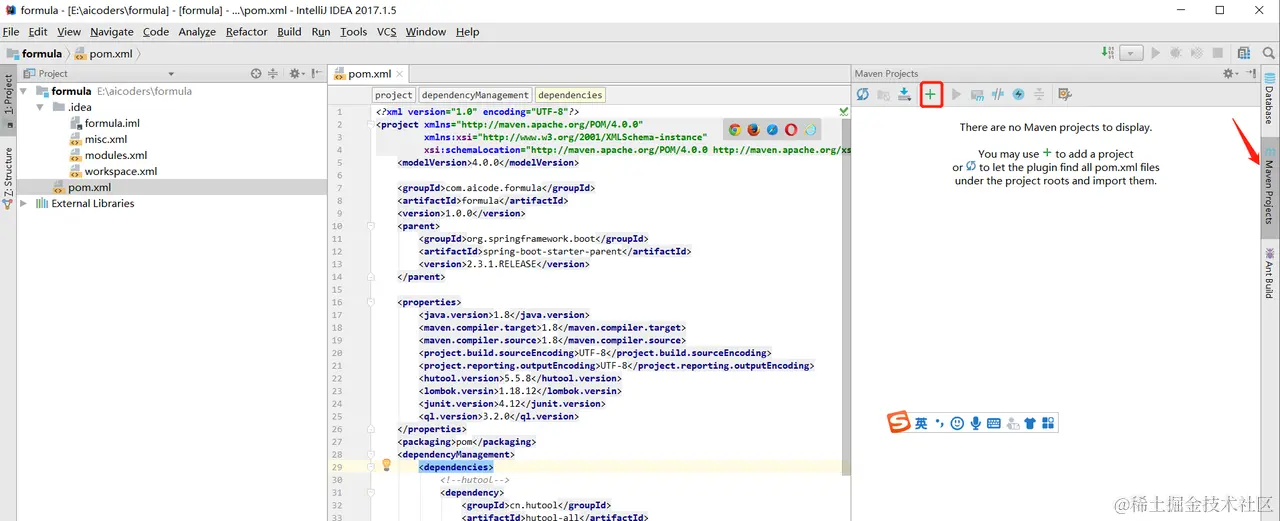Click Scroll from Source target icon
This screenshot has width=1280, height=521.
tap(256, 73)
